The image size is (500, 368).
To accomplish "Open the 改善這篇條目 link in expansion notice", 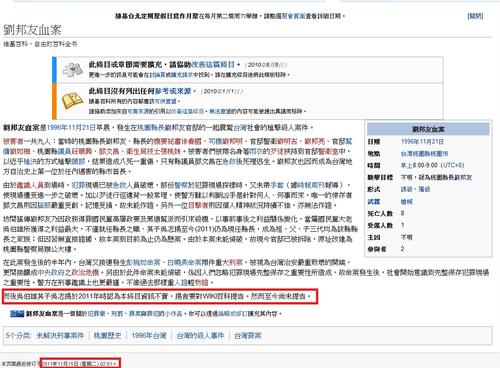I will pyautogui.click(x=212, y=64).
